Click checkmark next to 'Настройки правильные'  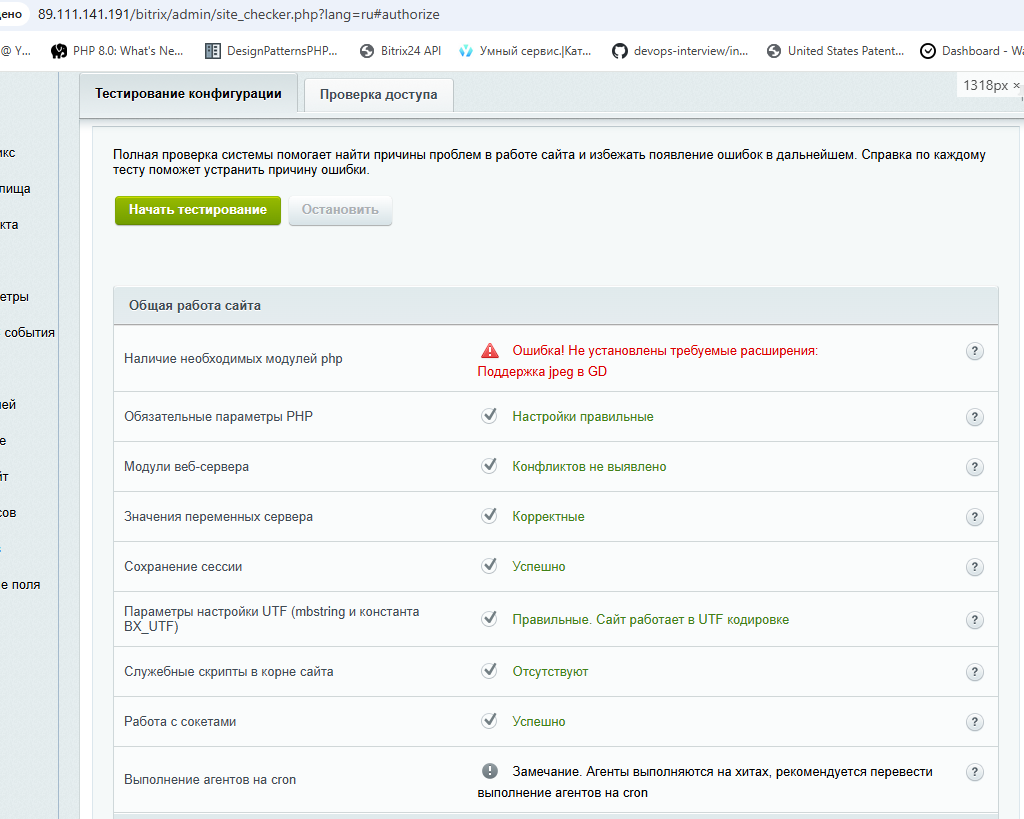coord(489,415)
